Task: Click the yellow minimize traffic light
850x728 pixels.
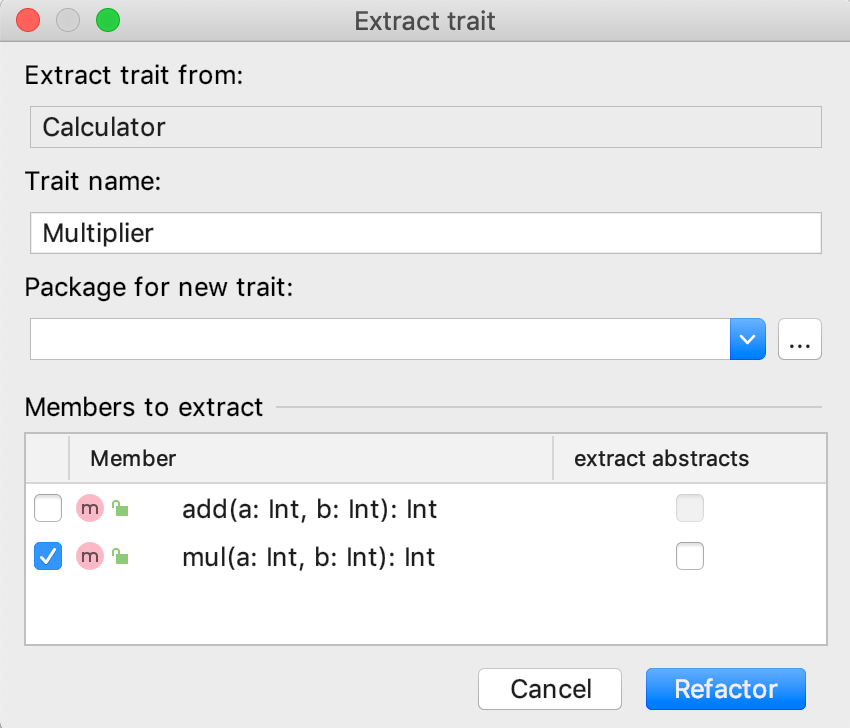Action: pyautogui.click(x=66, y=20)
